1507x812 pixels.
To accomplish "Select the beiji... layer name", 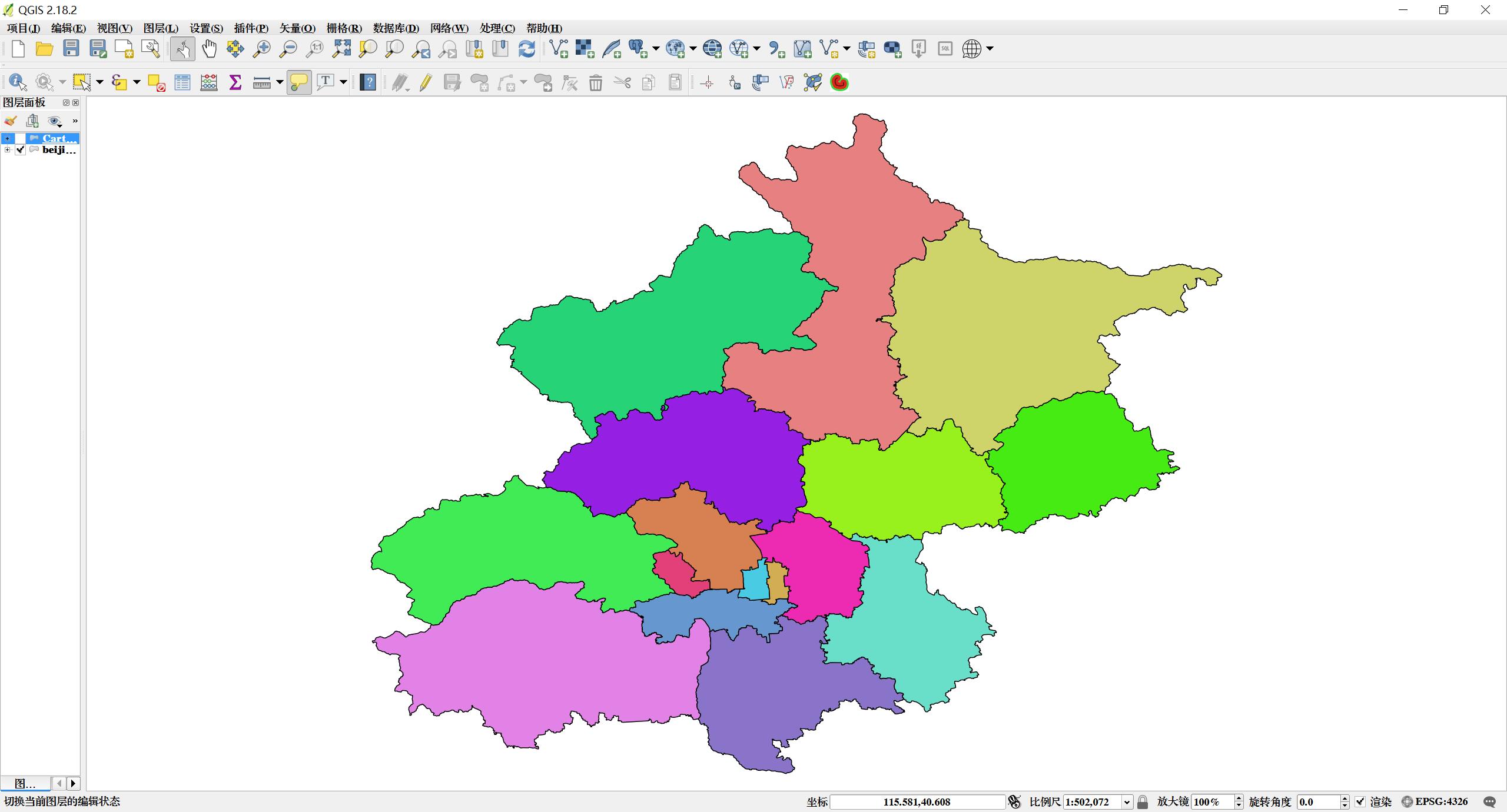I will click(x=59, y=150).
